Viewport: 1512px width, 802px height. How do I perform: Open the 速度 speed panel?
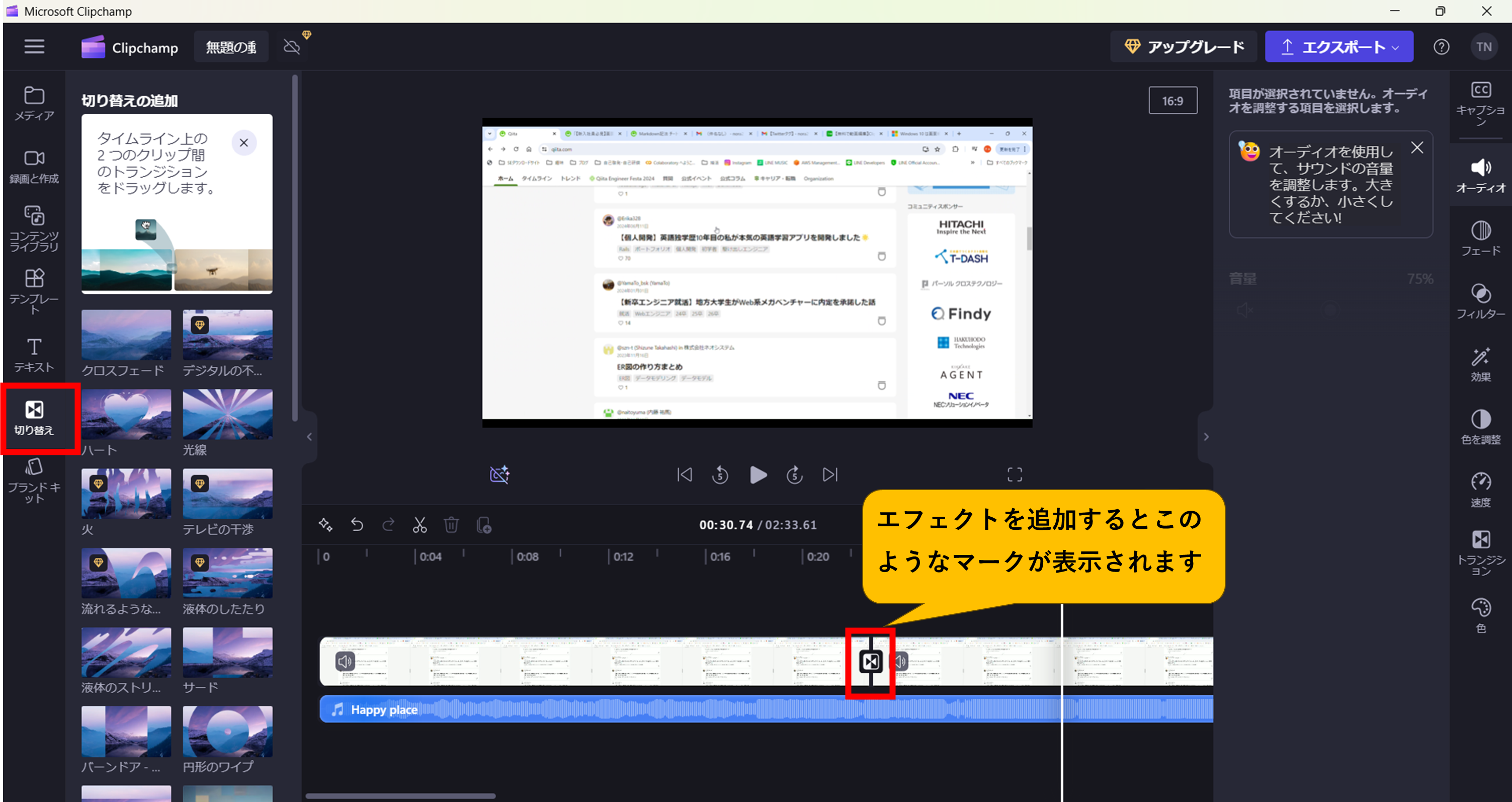[1480, 489]
